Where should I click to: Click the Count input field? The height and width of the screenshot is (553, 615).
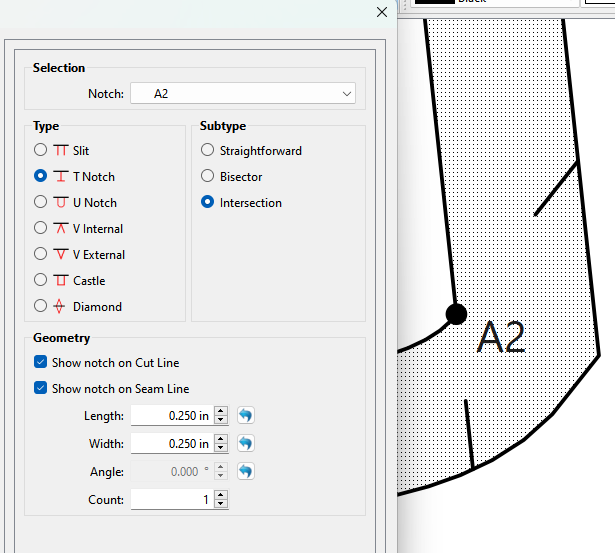click(170, 499)
